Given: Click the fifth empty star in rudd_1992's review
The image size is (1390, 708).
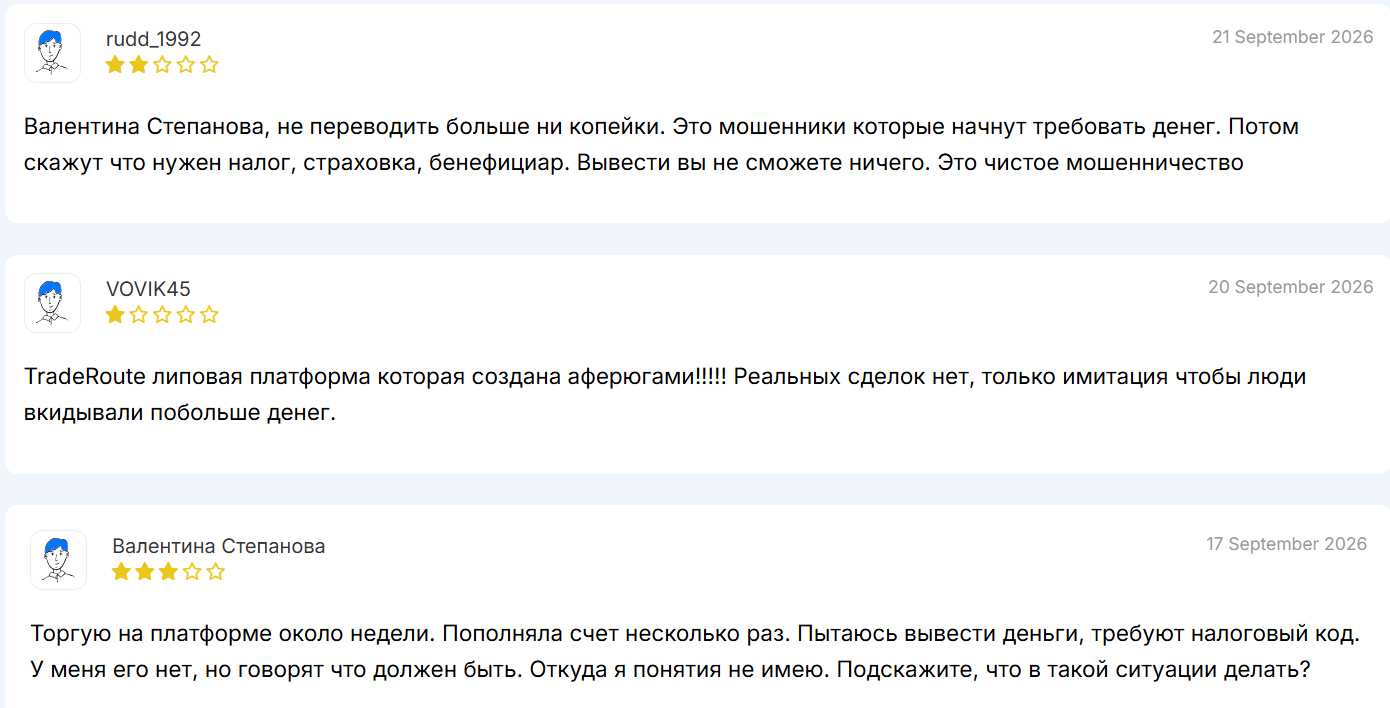Looking at the screenshot, I should click(209, 65).
